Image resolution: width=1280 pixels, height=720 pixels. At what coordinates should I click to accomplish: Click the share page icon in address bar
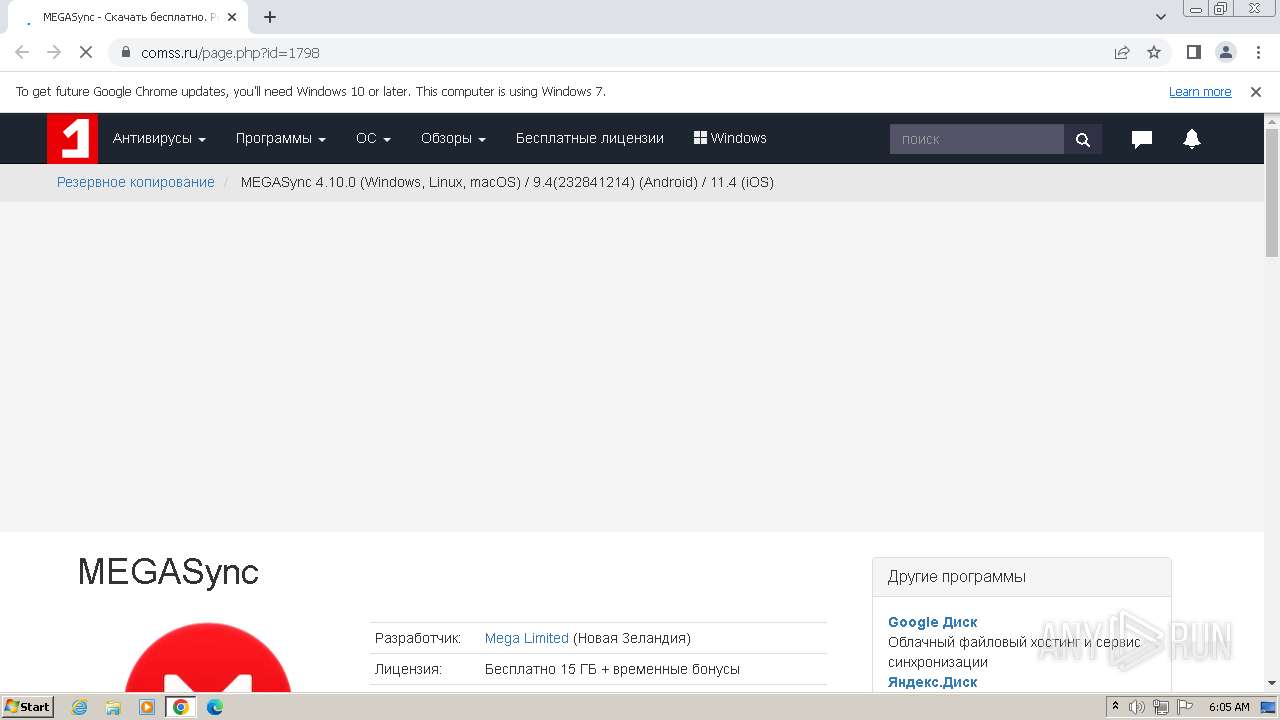(1122, 52)
